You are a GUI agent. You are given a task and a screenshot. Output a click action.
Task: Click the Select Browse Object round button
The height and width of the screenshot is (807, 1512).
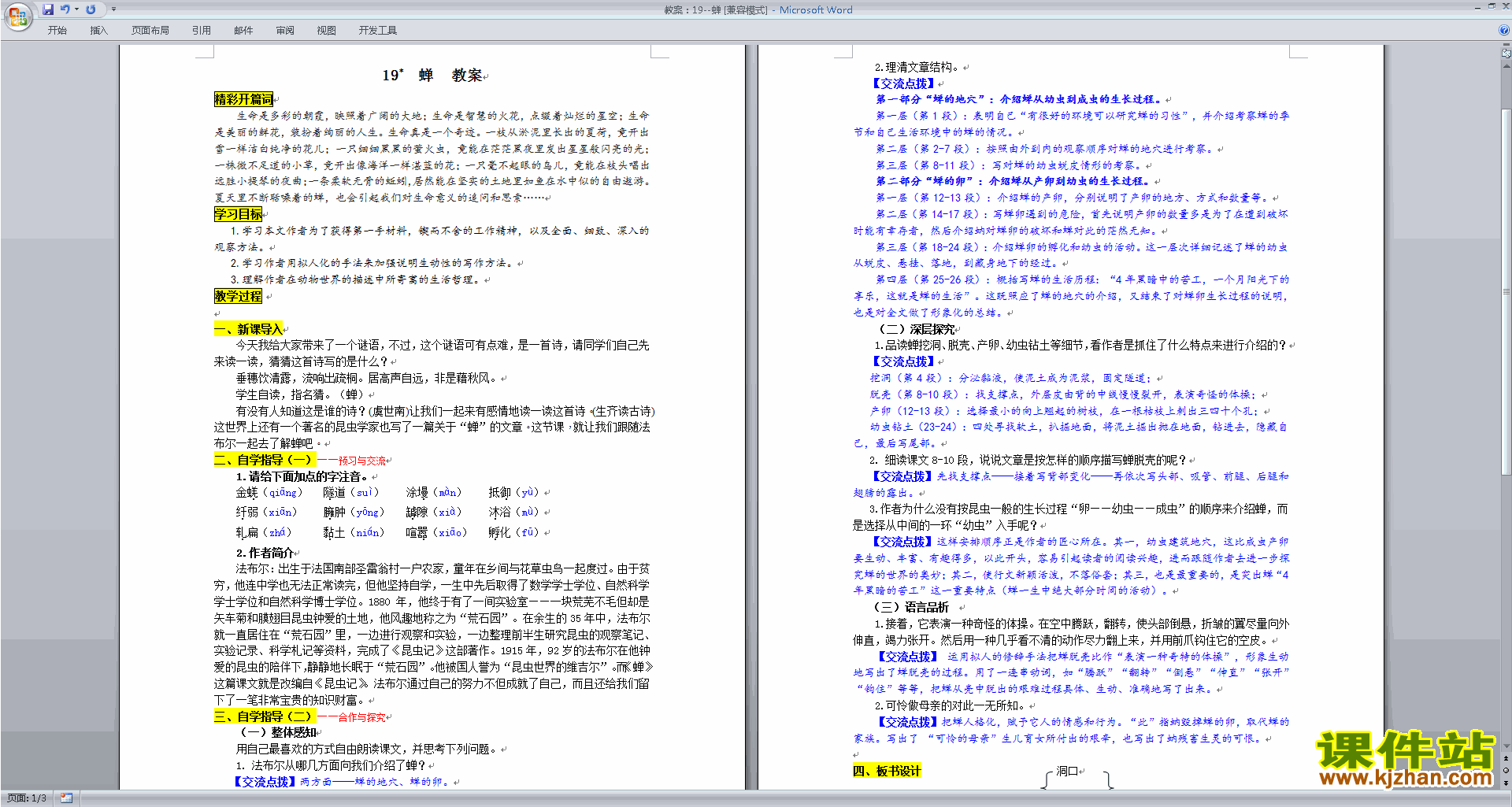point(1506,771)
